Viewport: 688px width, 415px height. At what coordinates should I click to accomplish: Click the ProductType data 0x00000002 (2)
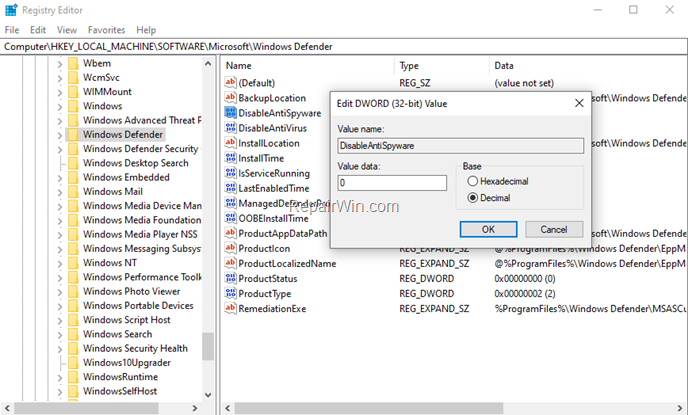point(525,293)
